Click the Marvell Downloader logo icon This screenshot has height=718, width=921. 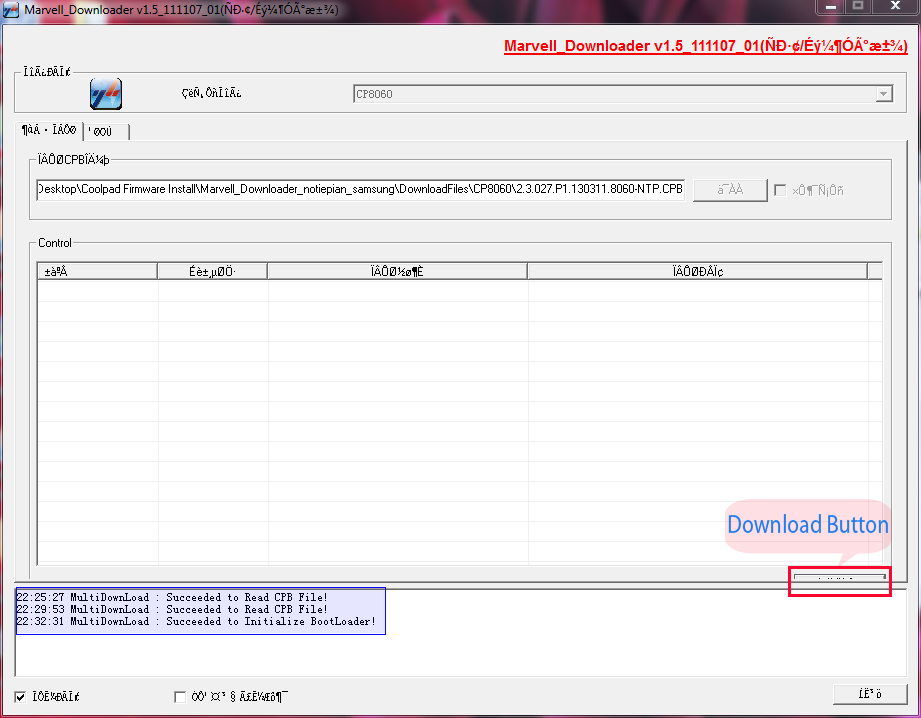(x=106, y=94)
